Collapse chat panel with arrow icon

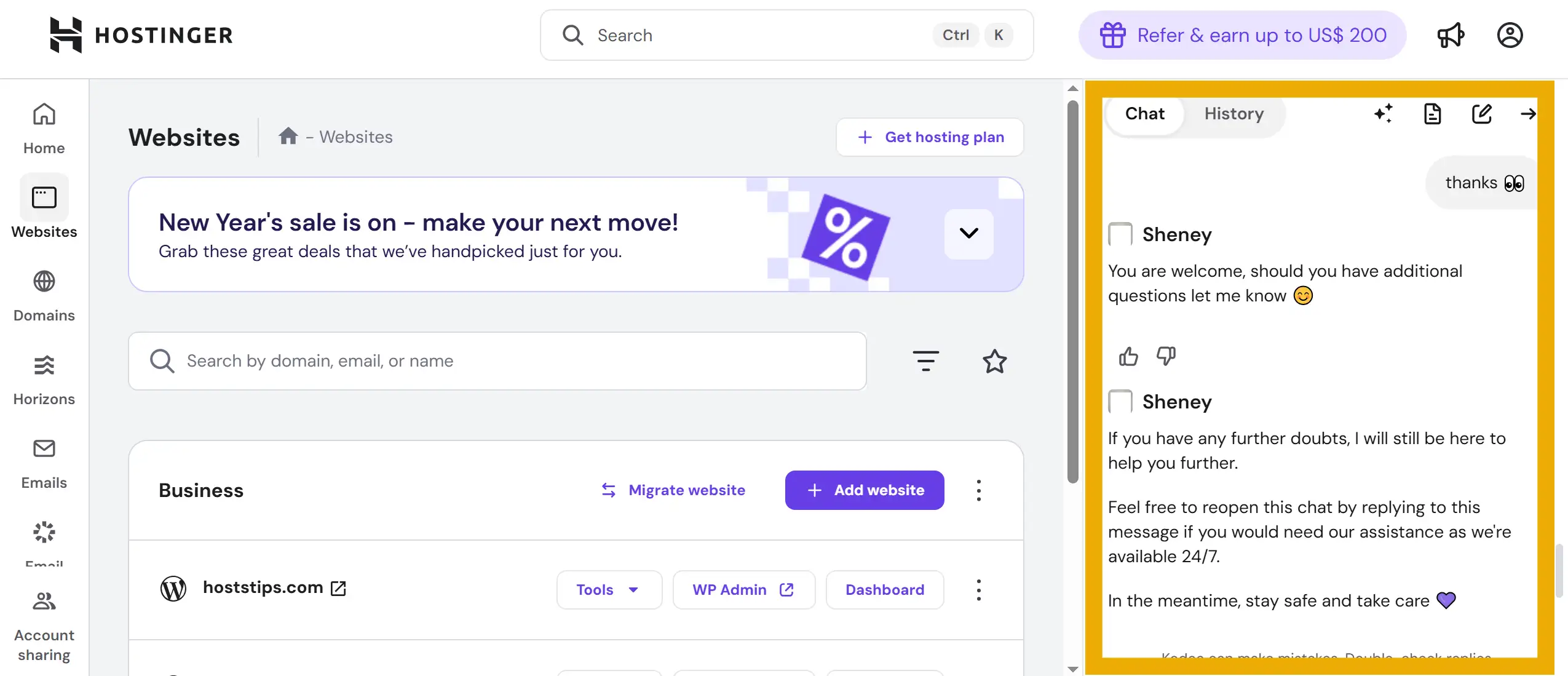(1527, 114)
